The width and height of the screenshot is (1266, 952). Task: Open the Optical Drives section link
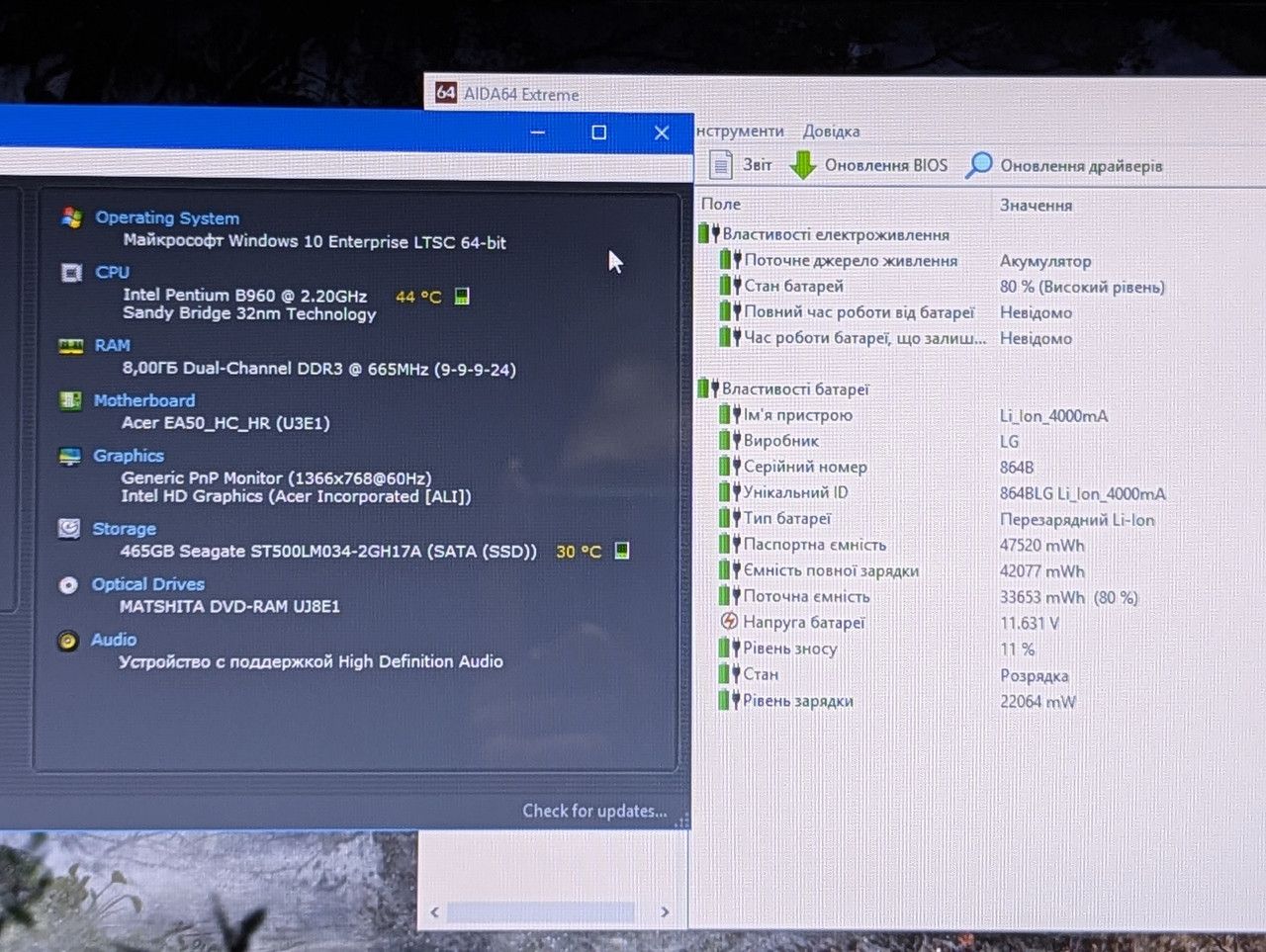148,584
